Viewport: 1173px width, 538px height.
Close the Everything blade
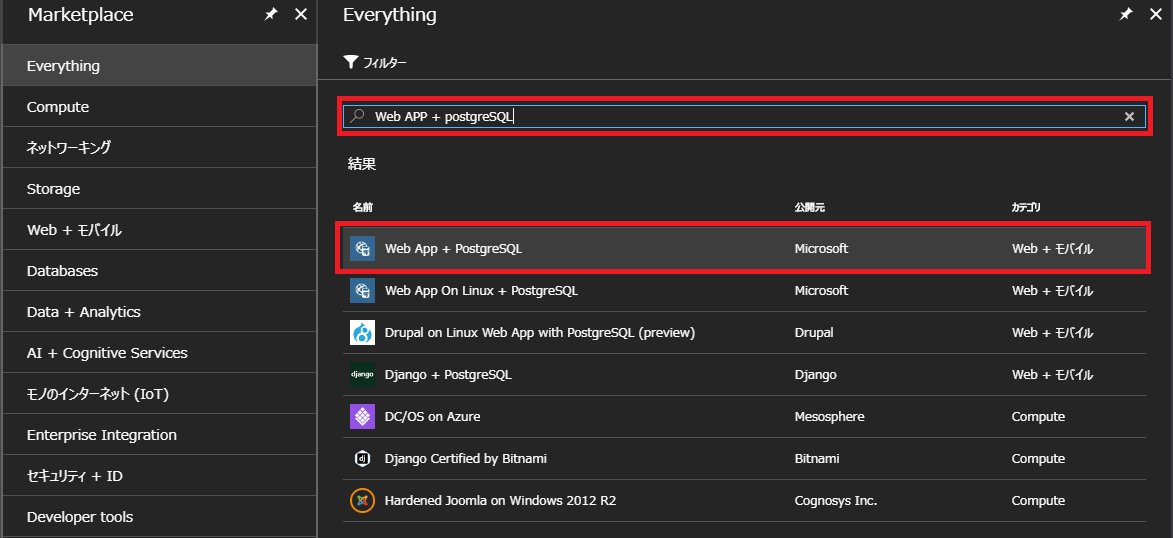pos(1155,14)
